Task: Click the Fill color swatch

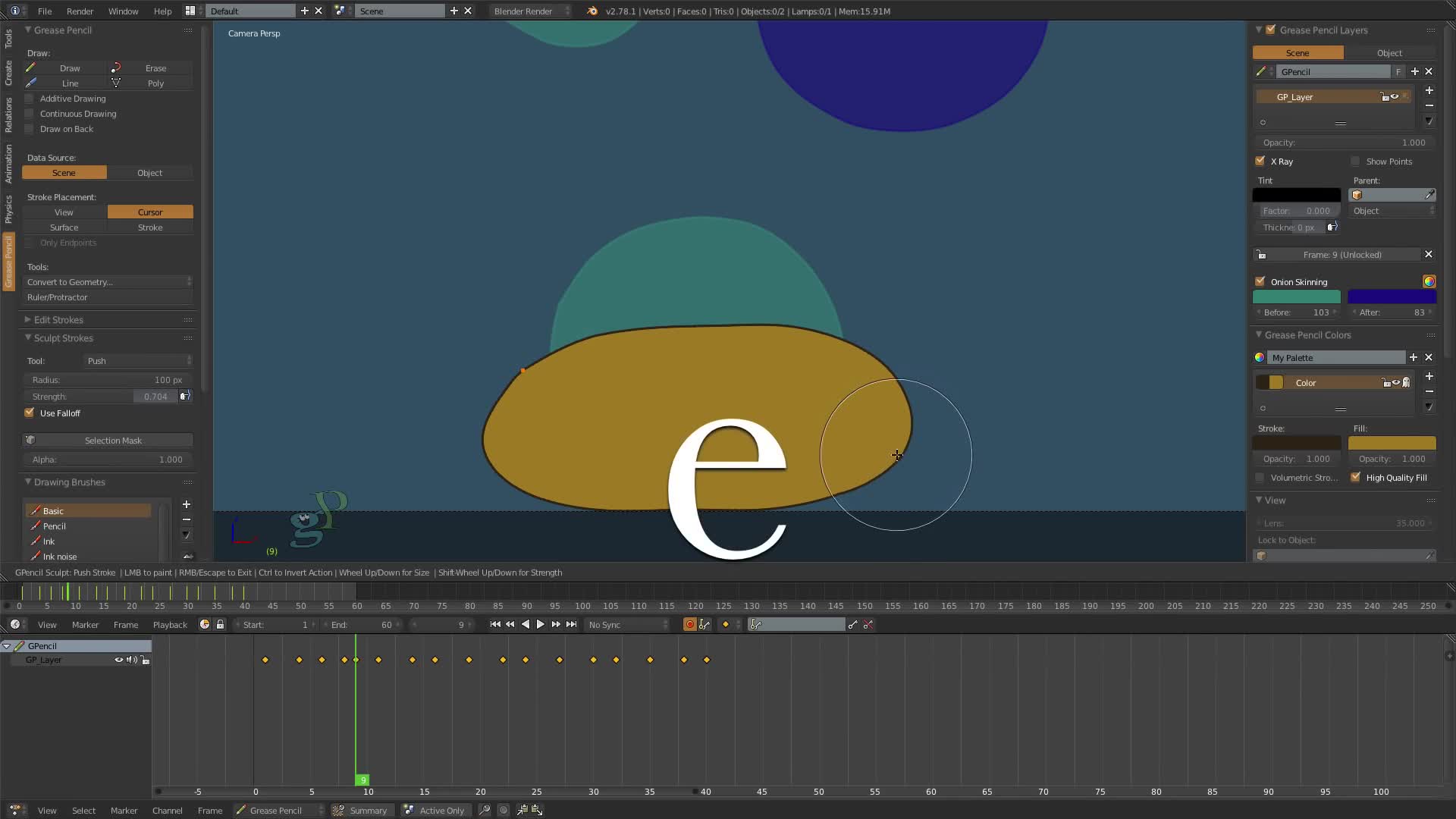Action: pos(1392,444)
